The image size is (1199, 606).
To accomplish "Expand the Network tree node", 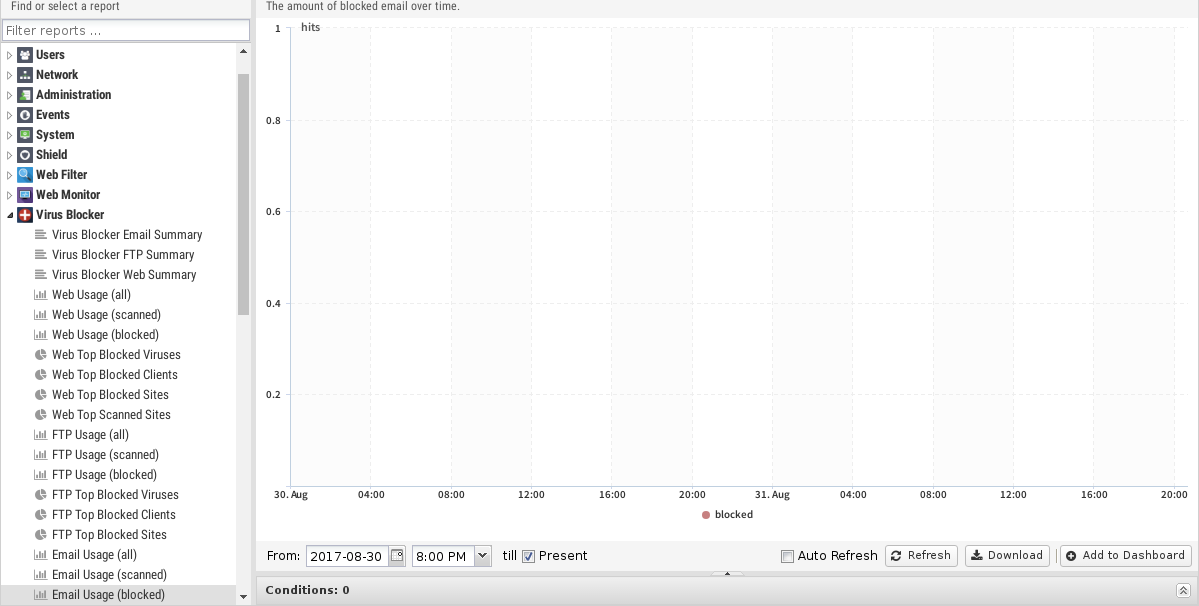I will (9, 75).
